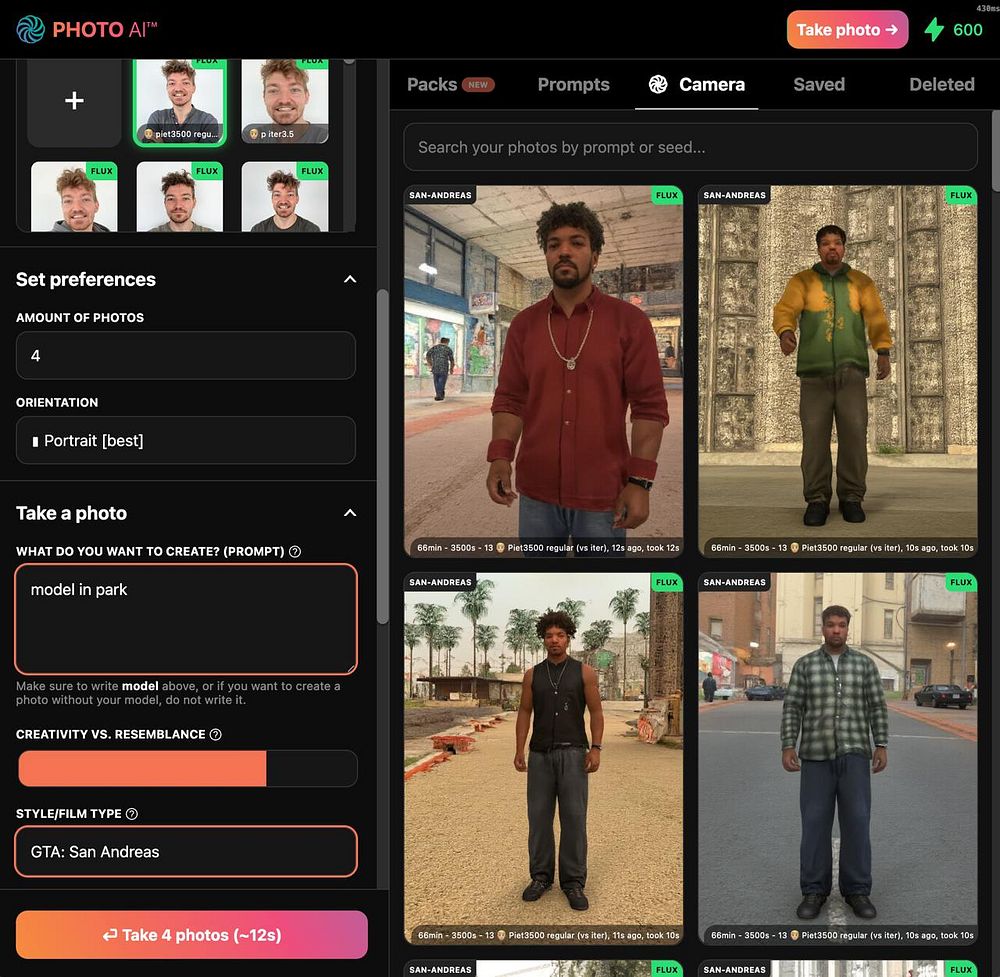Collapse the Take a photo section
This screenshot has width=1000, height=977.
click(x=350, y=513)
